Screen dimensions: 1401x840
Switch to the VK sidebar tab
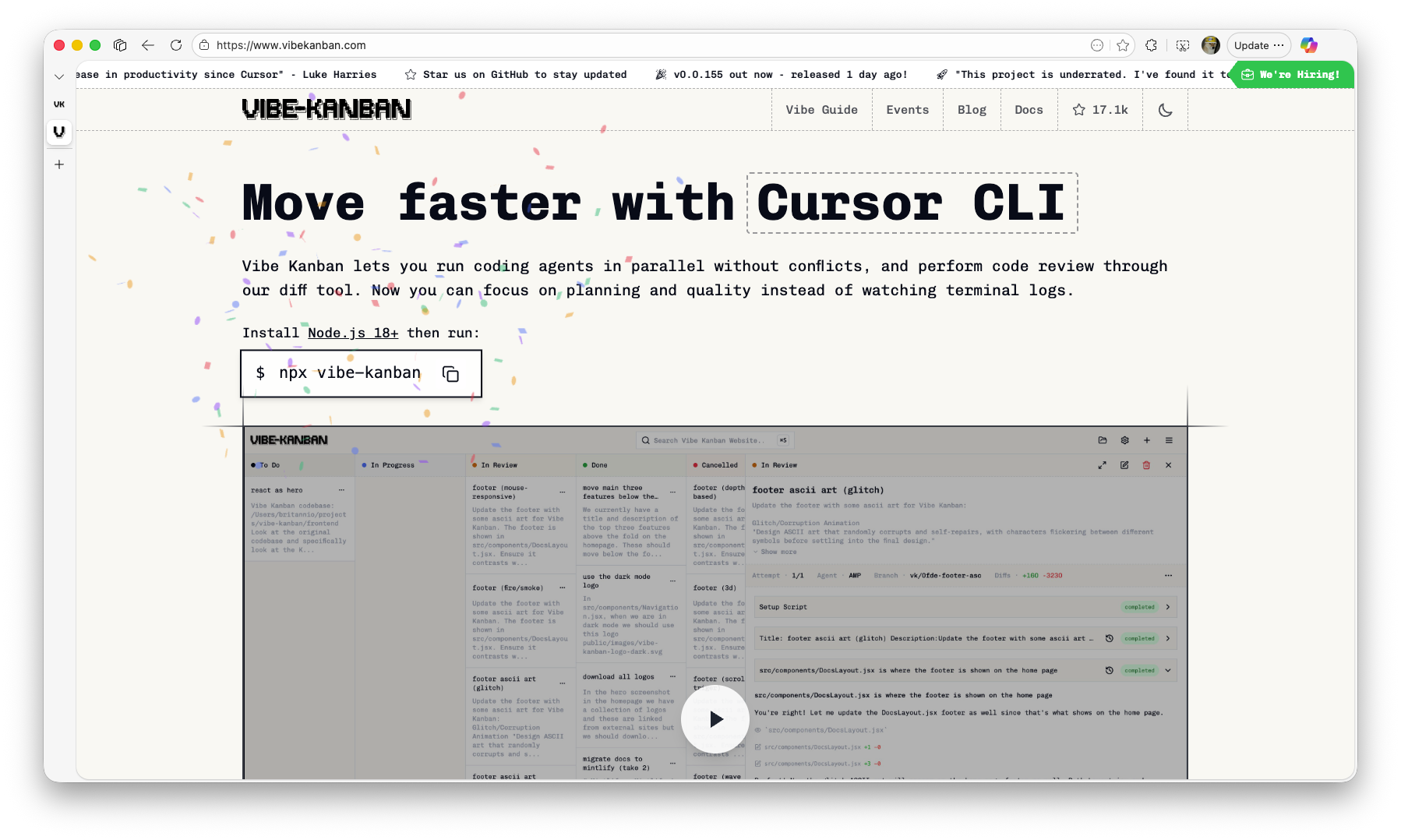point(59,104)
